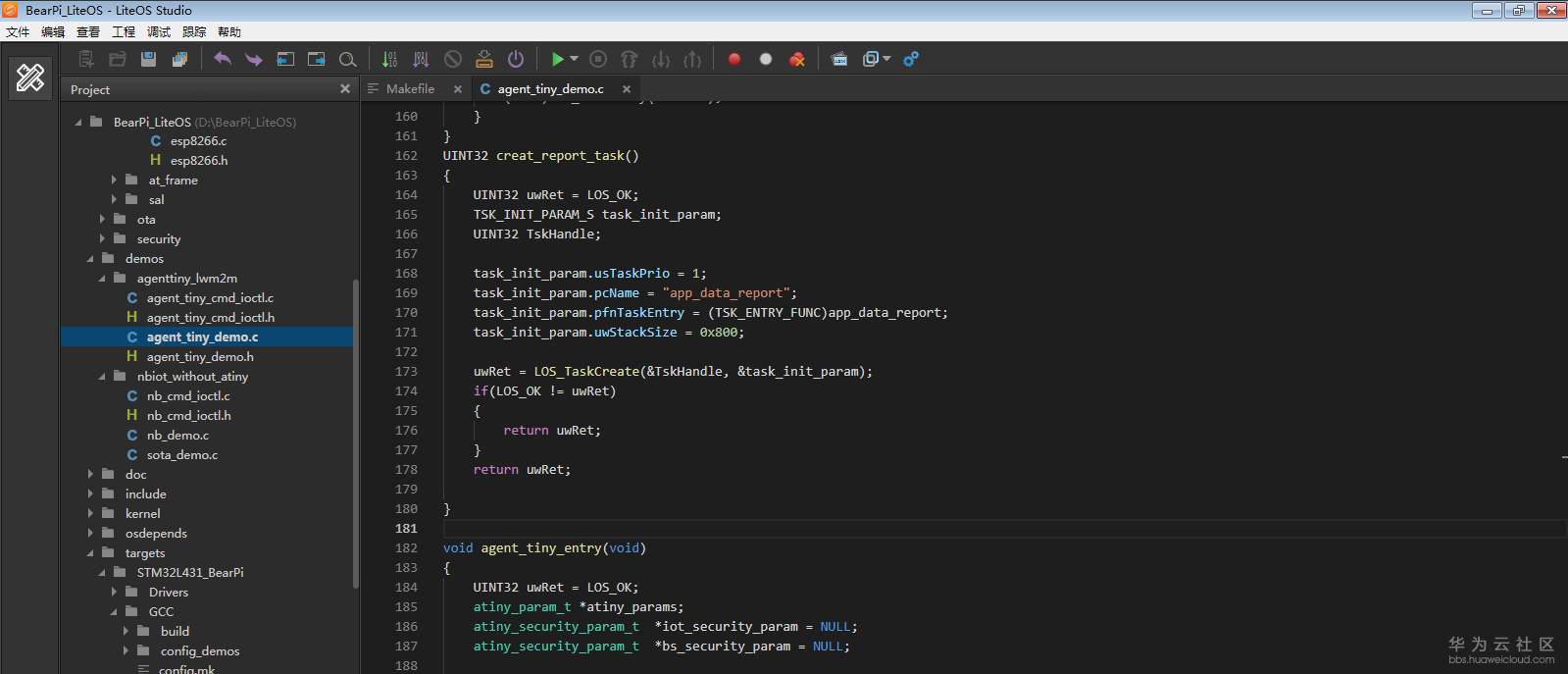Screen dimensions: 1568x674
Task: Expand the kernel folder in project tree
Action: (x=91, y=513)
